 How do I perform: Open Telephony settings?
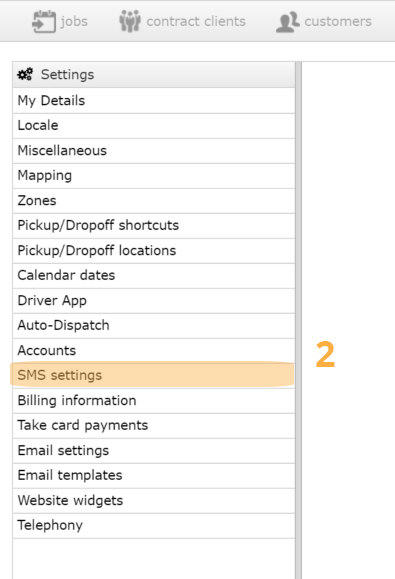(154, 525)
